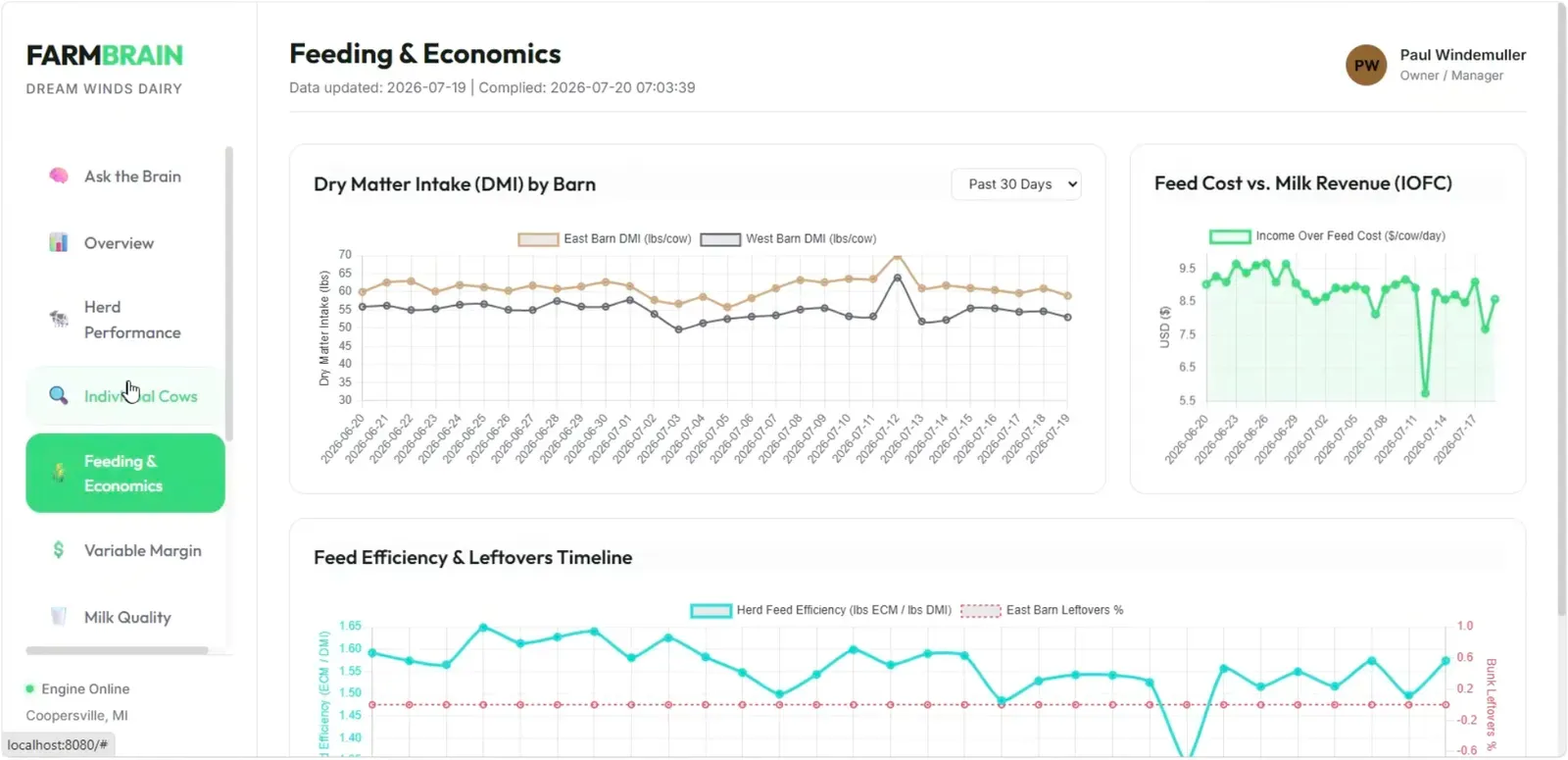Click the pink brain icon beside Ask the Brain
The width and height of the screenshot is (1568, 760).
[59, 176]
